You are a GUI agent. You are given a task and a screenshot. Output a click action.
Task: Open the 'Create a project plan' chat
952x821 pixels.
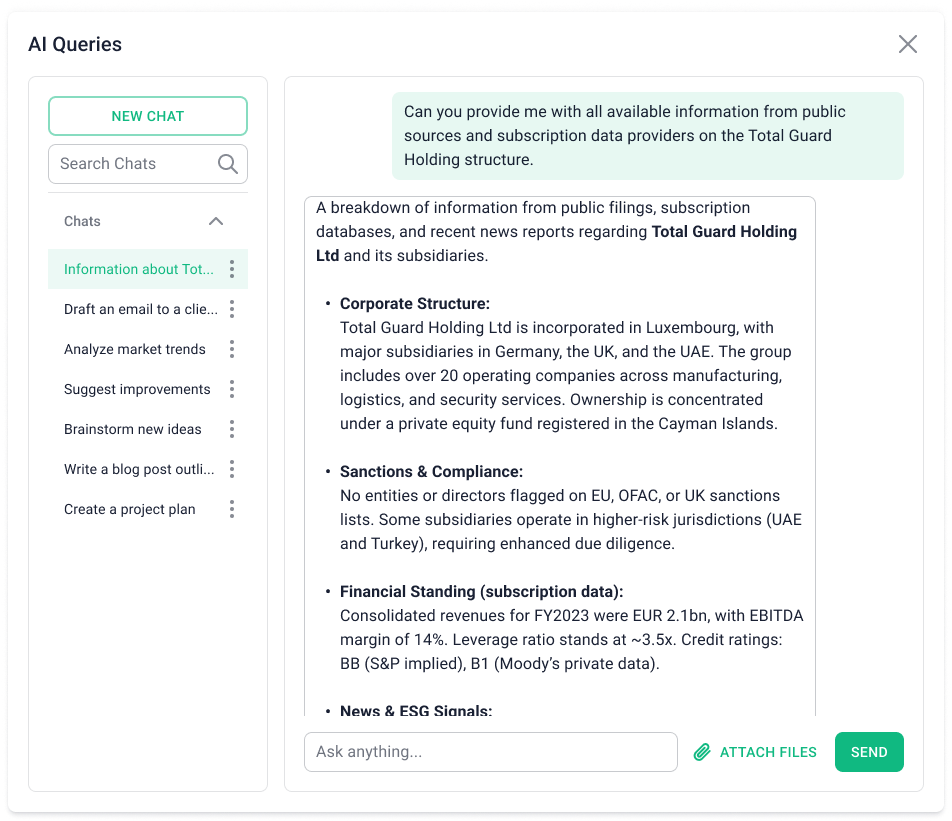click(x=130, y=509)
